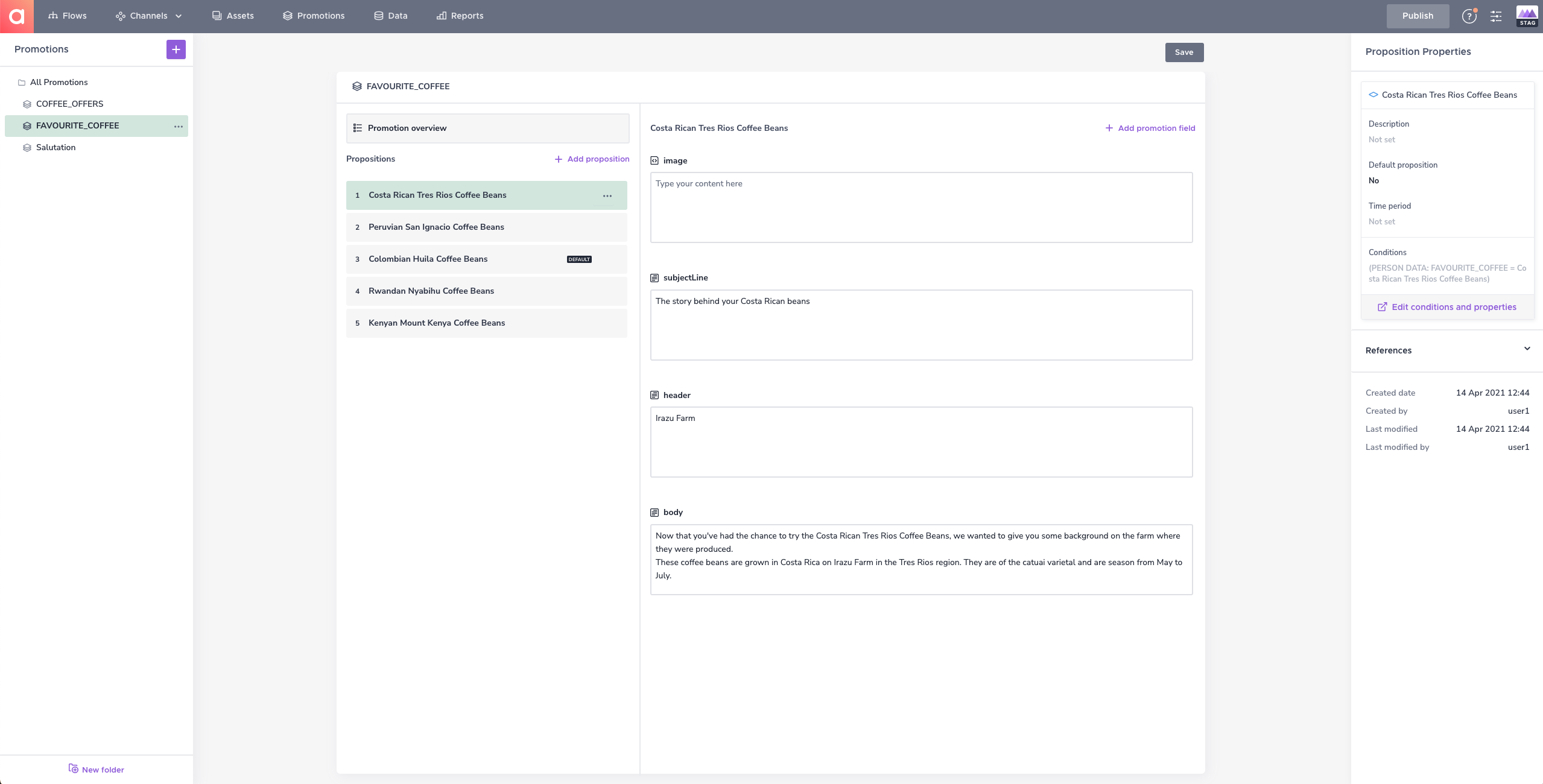Click the Save button
Screen dimensions: 1543x784
click(1184, 52)
